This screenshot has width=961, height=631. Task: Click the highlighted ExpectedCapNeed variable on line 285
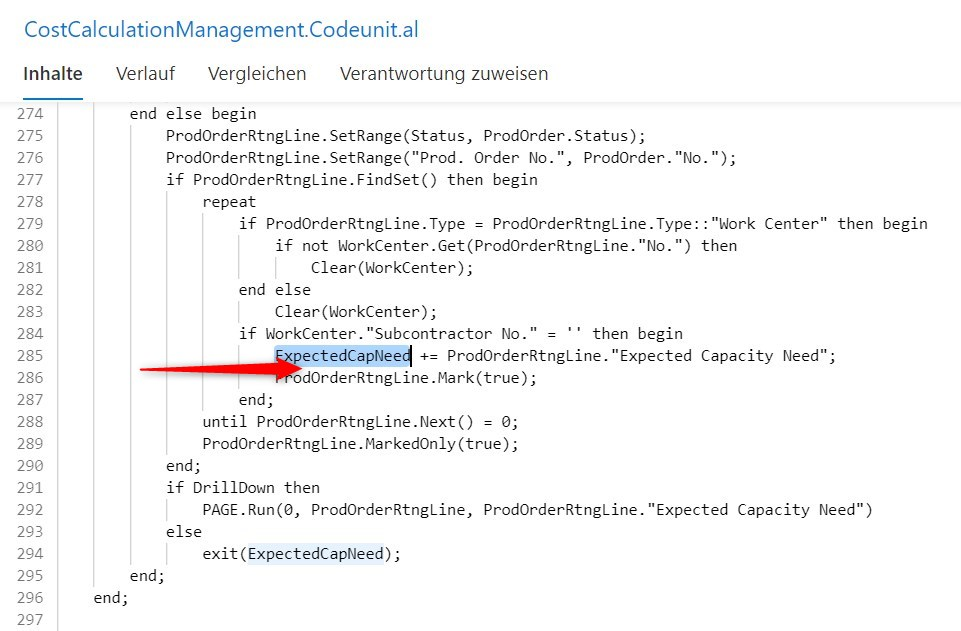tap(342, 355)
